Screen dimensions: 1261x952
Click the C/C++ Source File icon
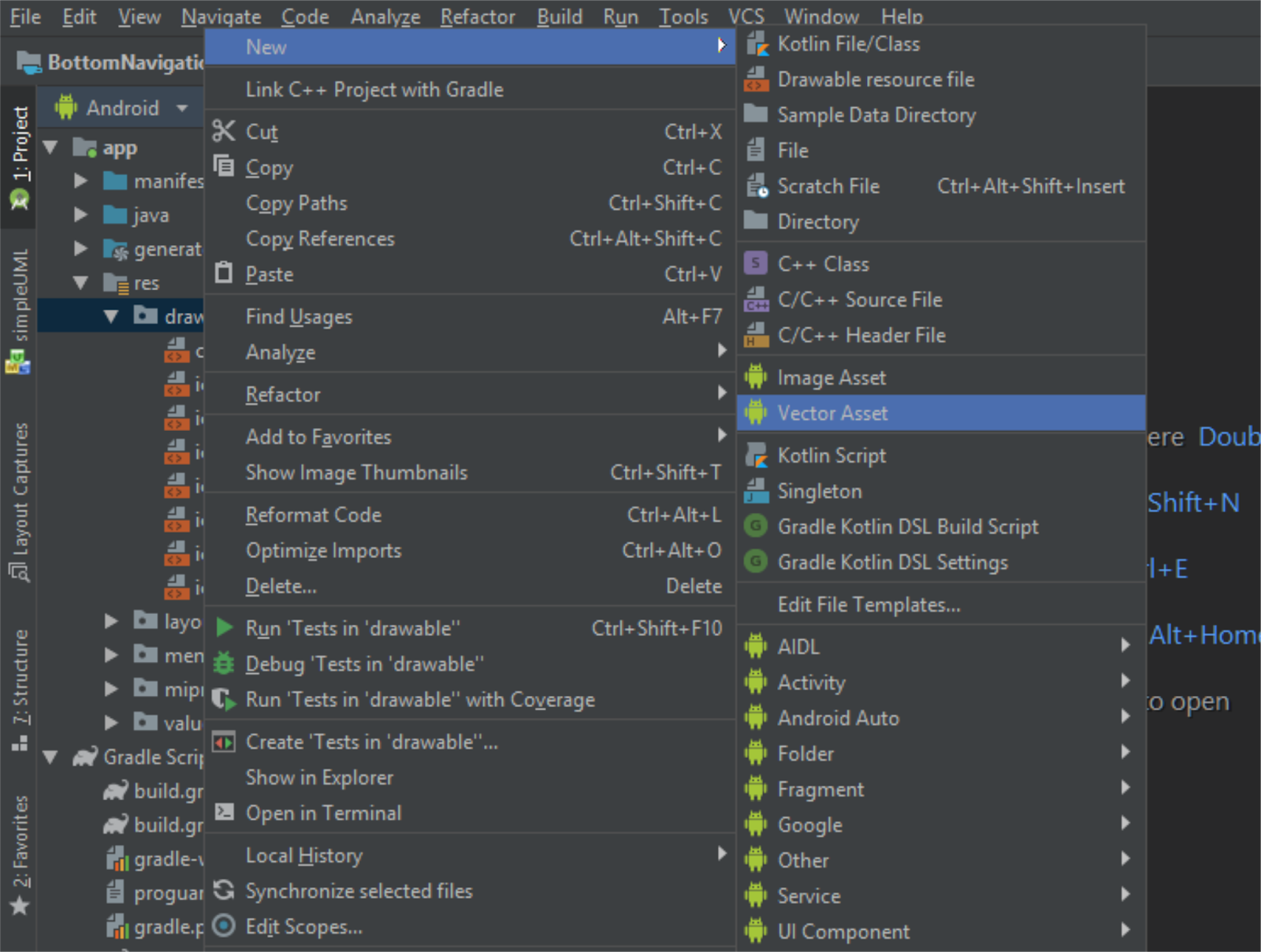[x=757, y=299]
